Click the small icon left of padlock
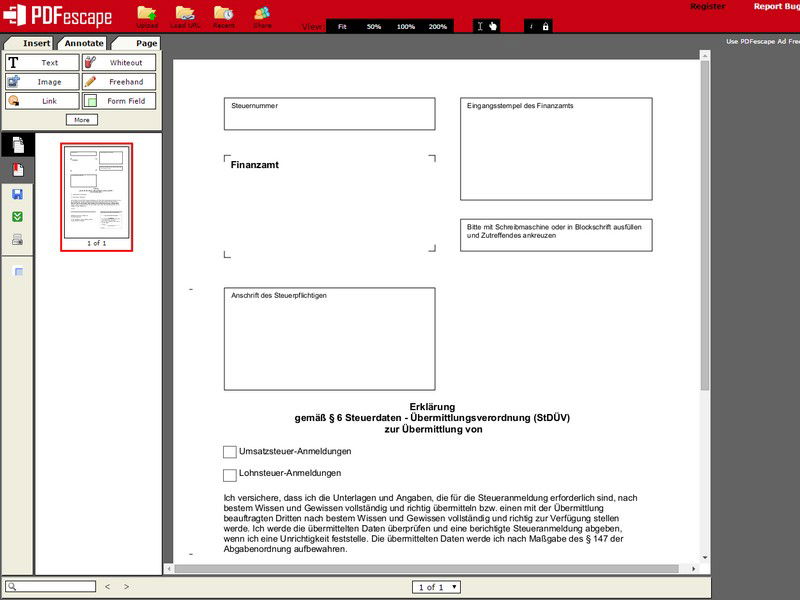Image resolution: width=800 pixels, height=600 pixels. [531, 26]
